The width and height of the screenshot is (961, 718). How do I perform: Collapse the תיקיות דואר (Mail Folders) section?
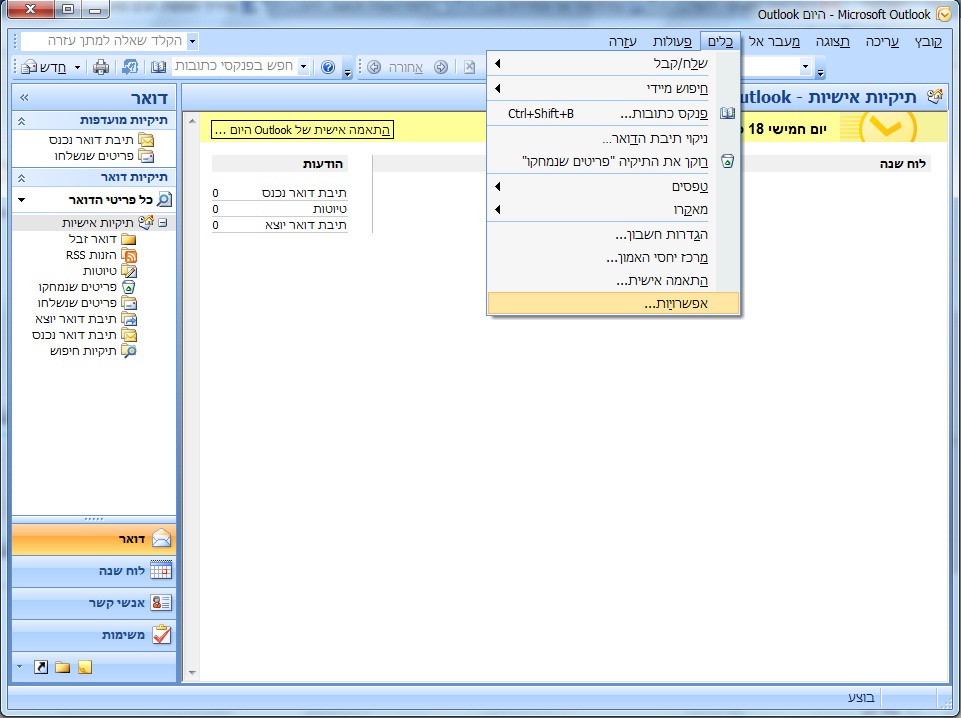click(x=21, y=178)
